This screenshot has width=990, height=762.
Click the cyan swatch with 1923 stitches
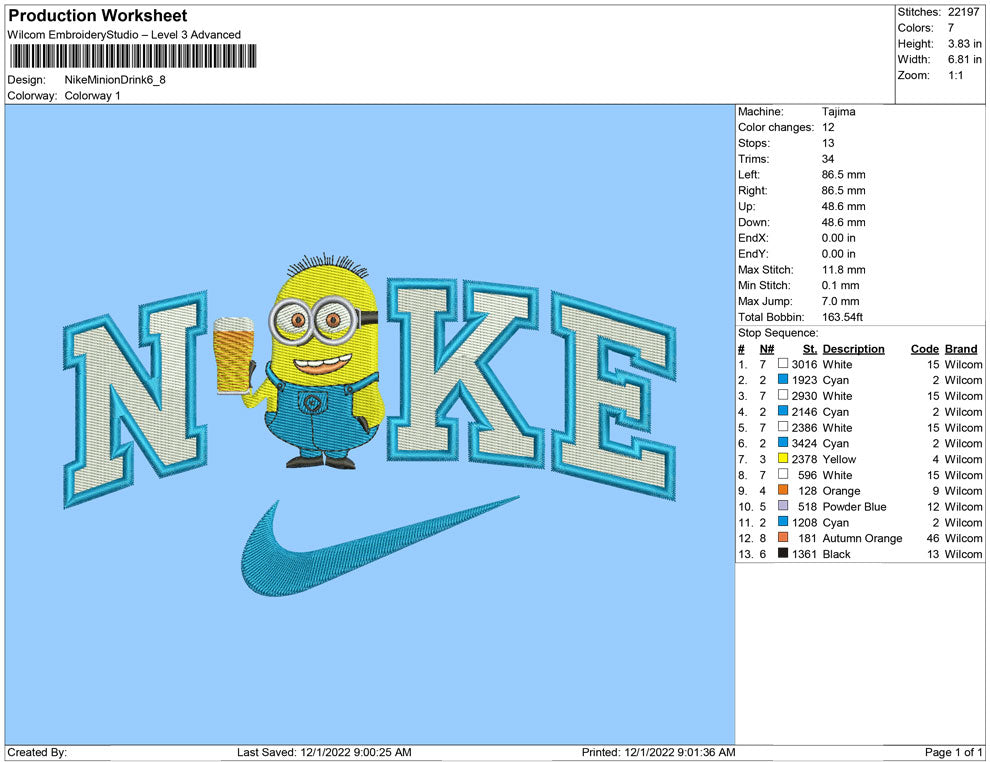tap(783, 380)
